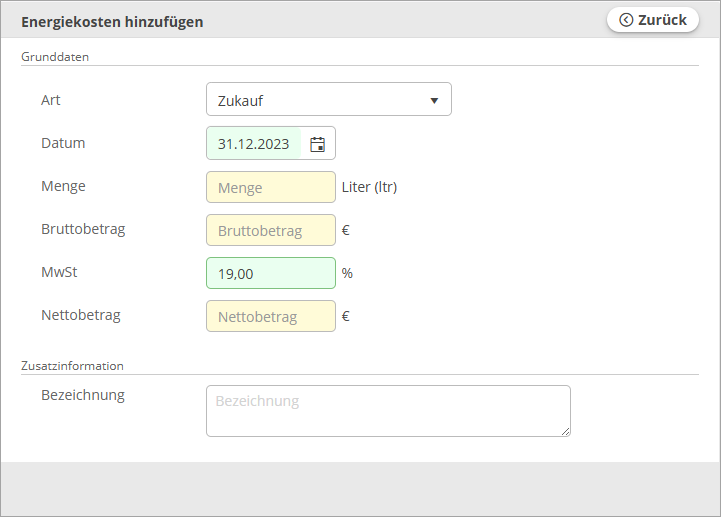Click the MwSt field showing 19,00
This screenshot has height=517, width=721.
pos(270,273)
